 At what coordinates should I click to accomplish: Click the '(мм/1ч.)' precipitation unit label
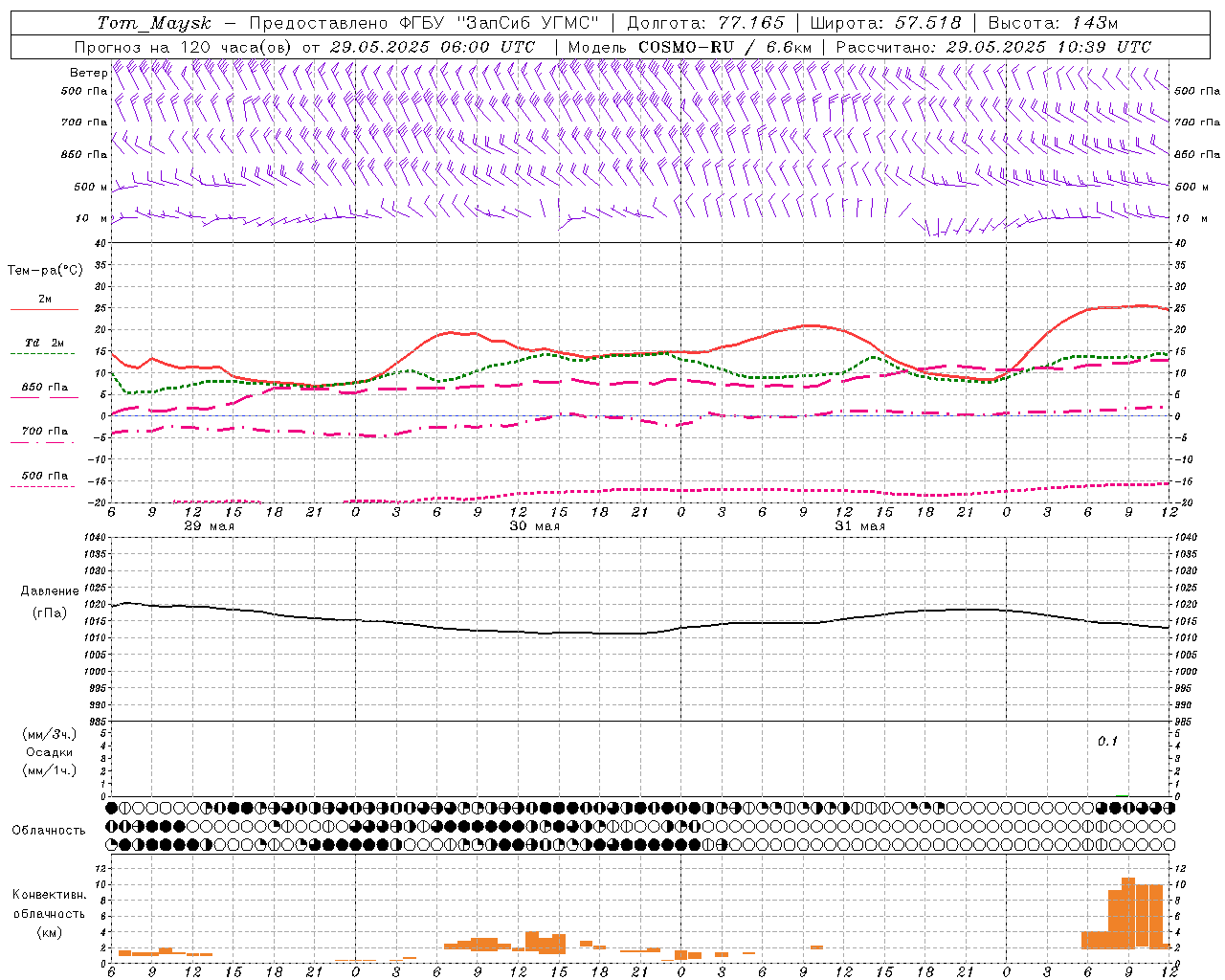pyautogui.click(x=50, y=770)
